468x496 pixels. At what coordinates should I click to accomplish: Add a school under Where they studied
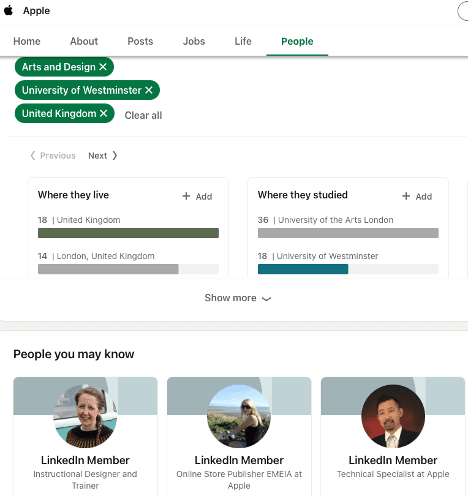(417, 196)
